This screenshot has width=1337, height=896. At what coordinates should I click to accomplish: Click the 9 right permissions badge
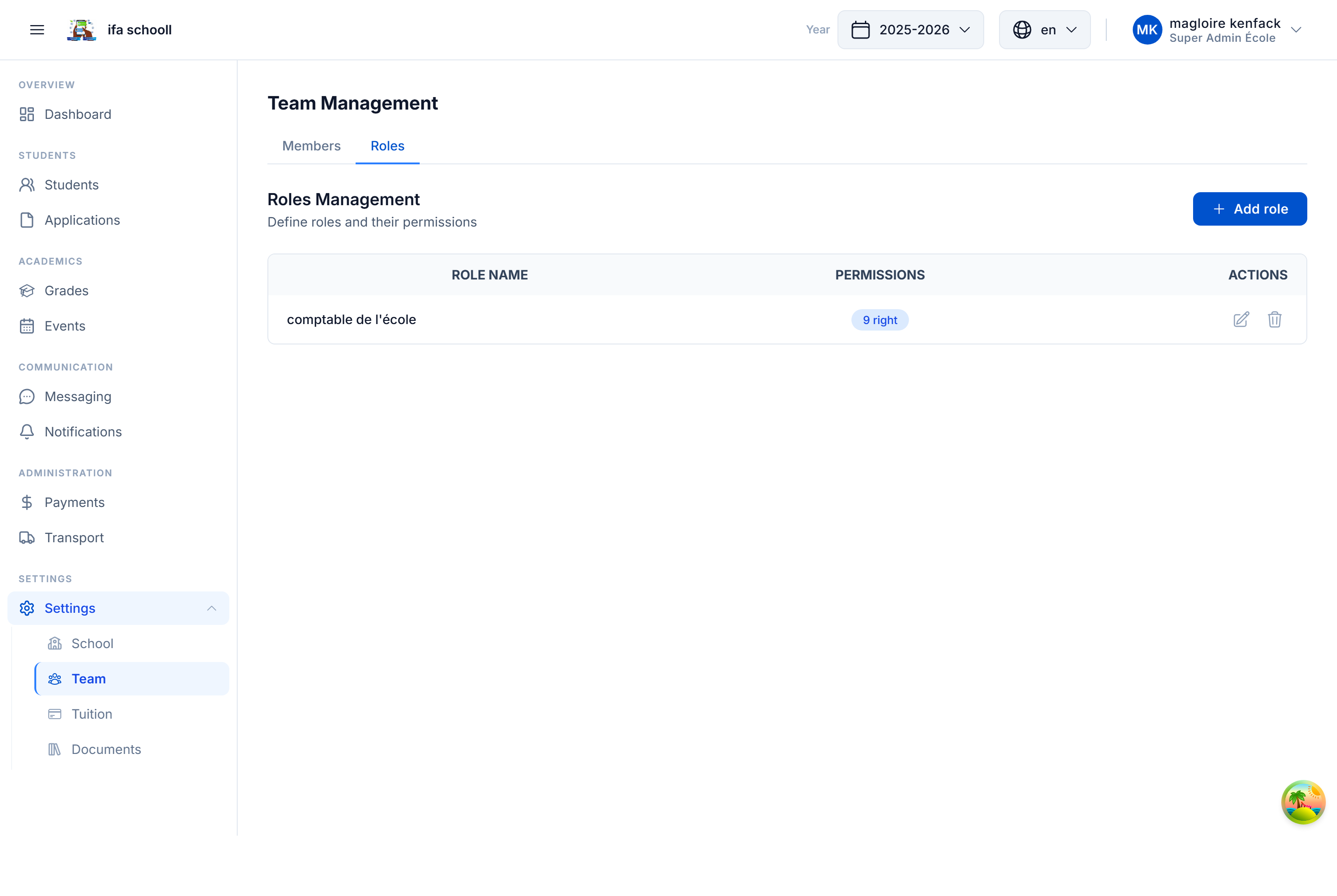(879, 320)
